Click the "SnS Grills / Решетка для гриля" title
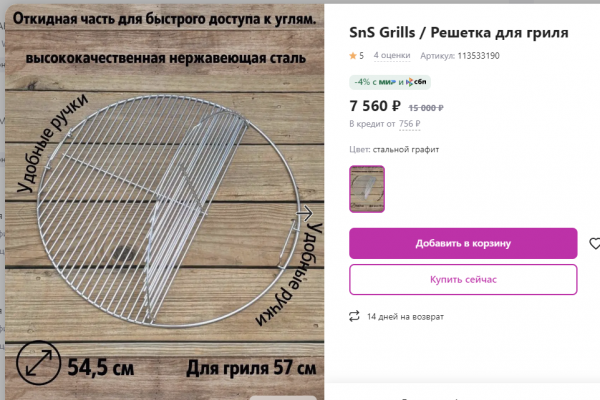Screen dimensions: 600x400 click(x=458, y=33)
